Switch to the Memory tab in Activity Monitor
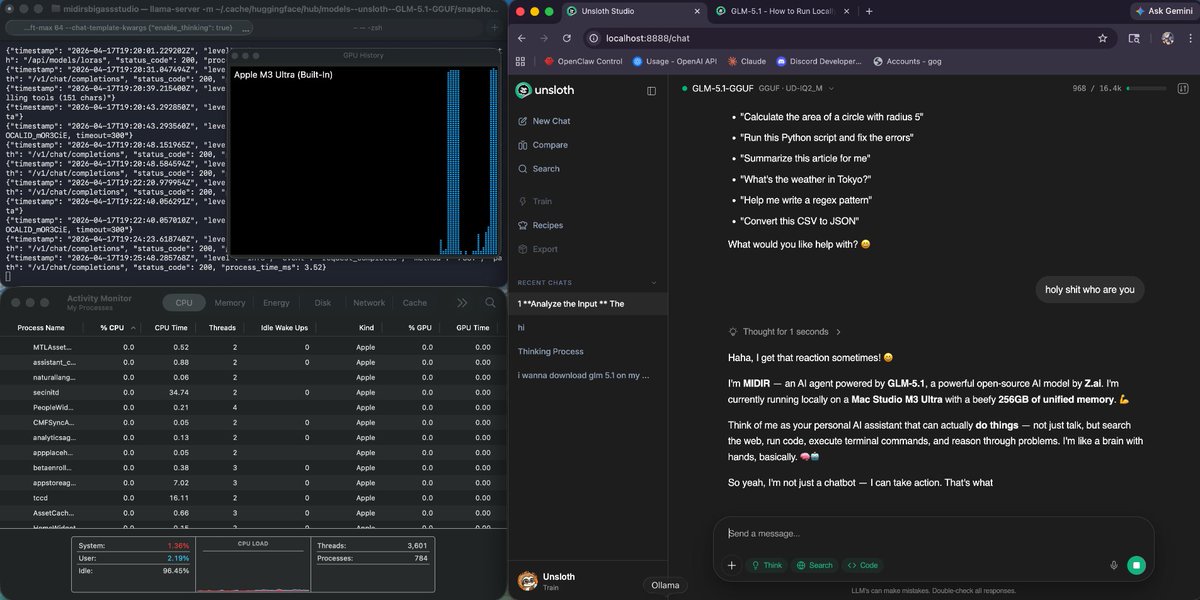The width and height of the screenshot is (1200, 600). pos(229,303)
